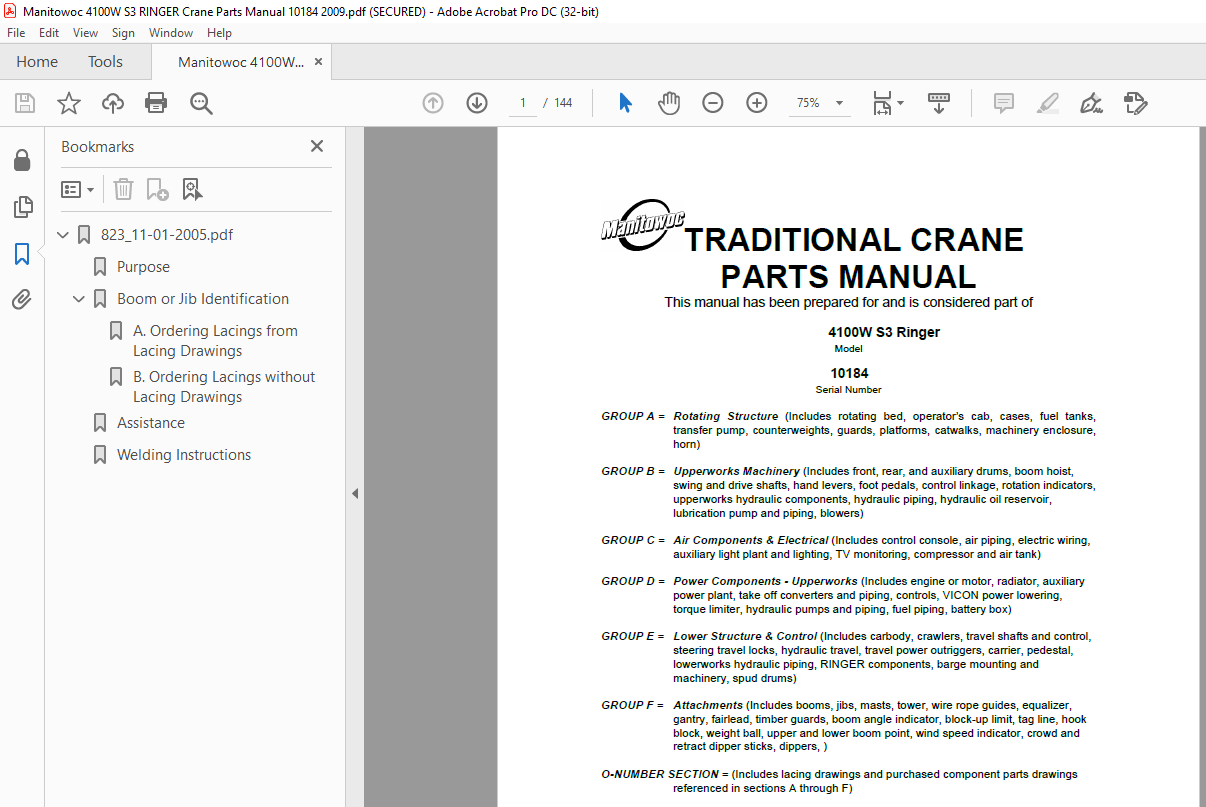This screenshot has width=1206, height=807.
Task: Open the Help menu
Action: point(219,33)
